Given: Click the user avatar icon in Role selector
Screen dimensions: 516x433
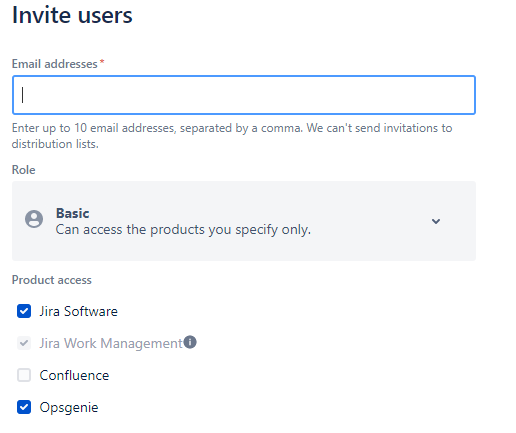Looking at the screenshot, I should point(34,219).
